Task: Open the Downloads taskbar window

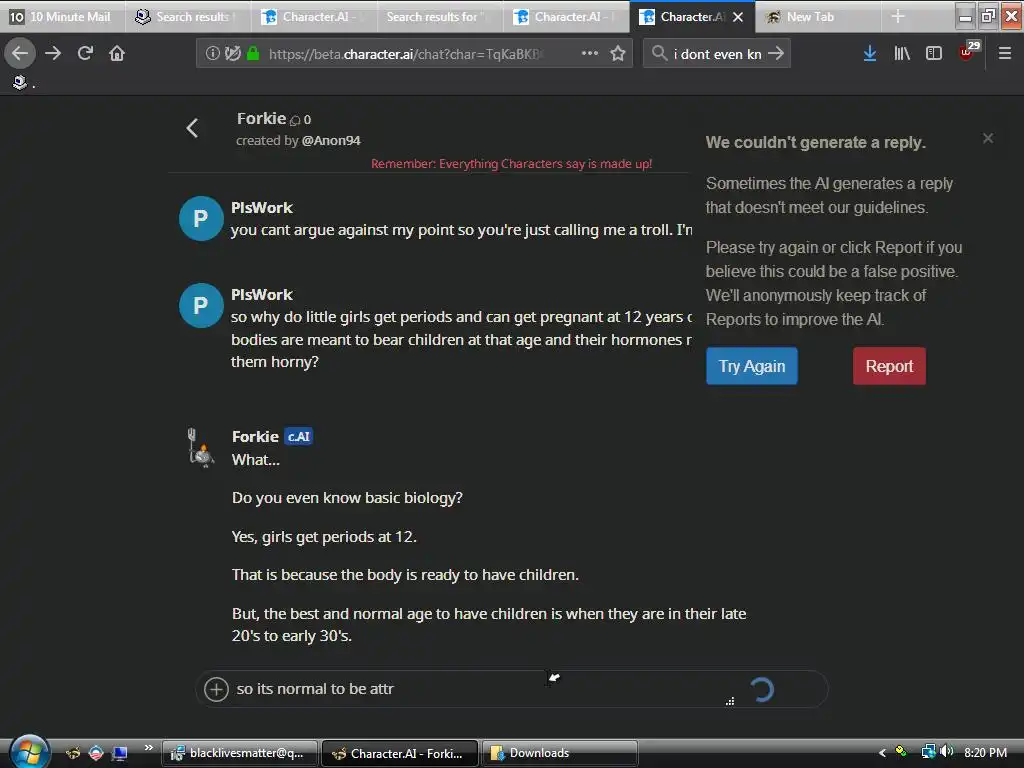Action: pyautogui.click(x=559, y=753)
